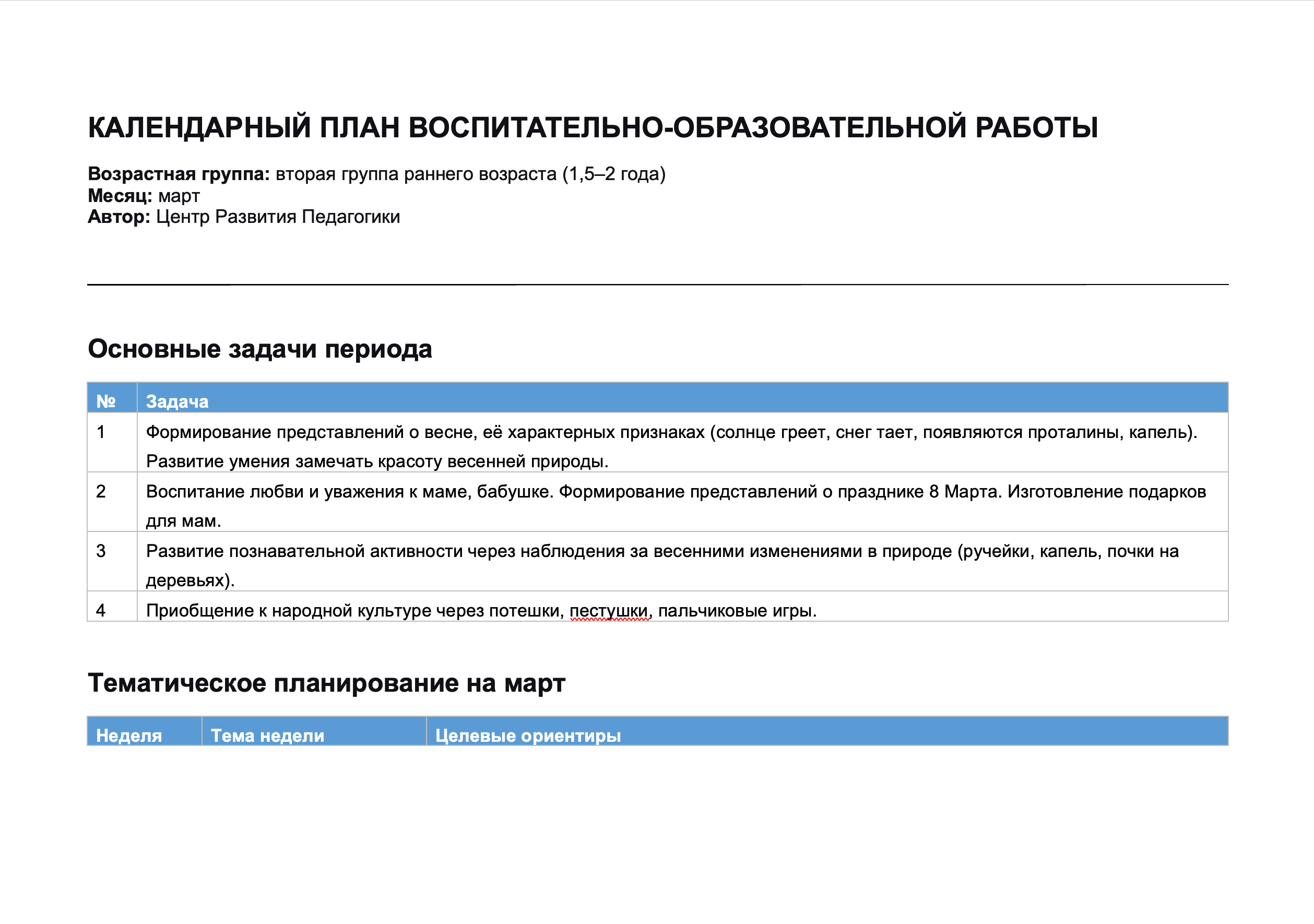Click row number '3' cell
The image size is (1314, 924).
coord(112,561)
